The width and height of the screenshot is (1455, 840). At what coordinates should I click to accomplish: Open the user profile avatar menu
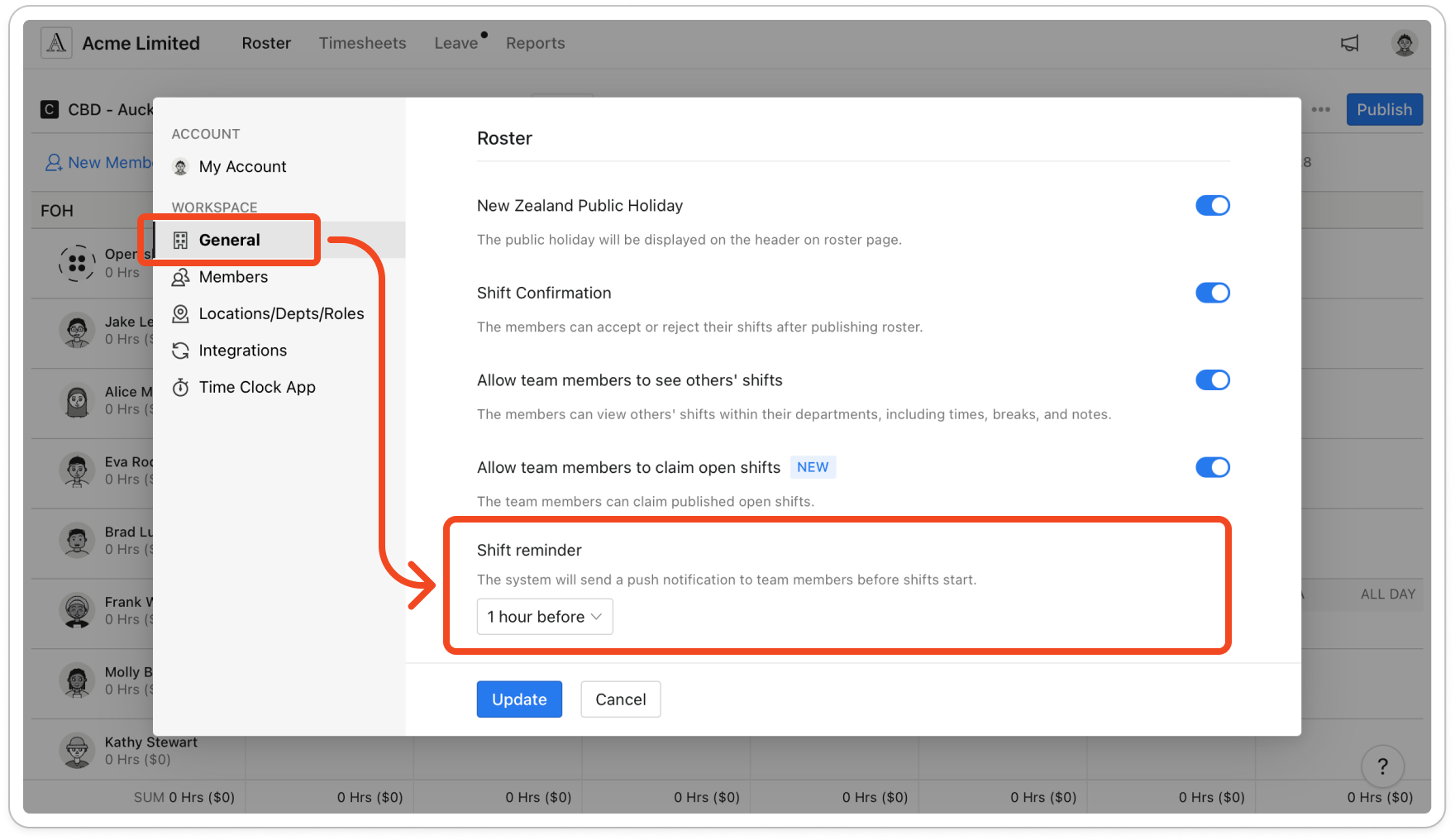click(1404, 43)
